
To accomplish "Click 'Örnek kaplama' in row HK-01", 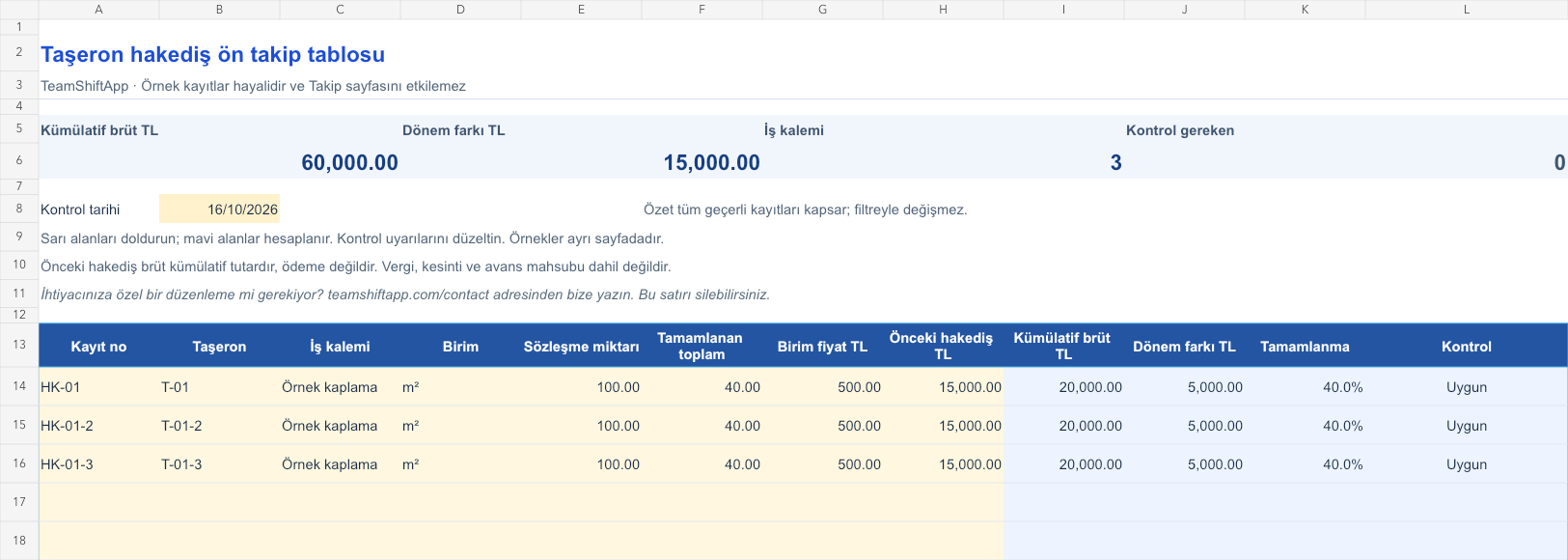I will pos(340,387).
